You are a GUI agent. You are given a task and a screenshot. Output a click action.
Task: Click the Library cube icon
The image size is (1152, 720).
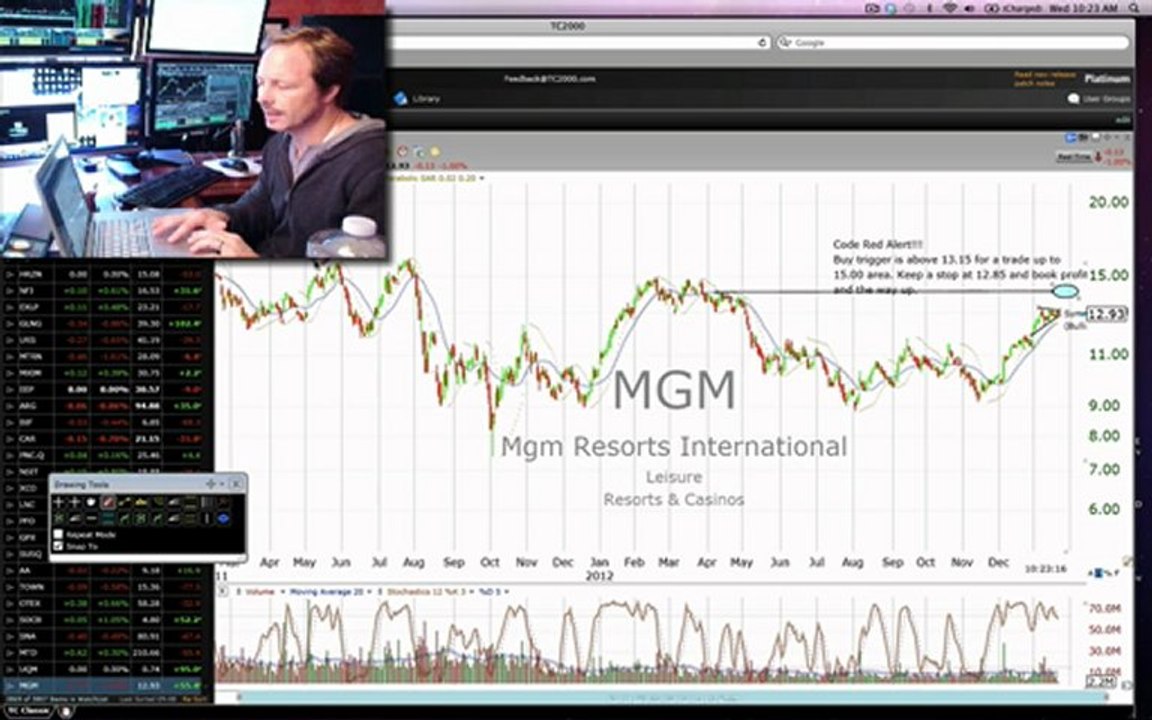click(x=400, y=98)
